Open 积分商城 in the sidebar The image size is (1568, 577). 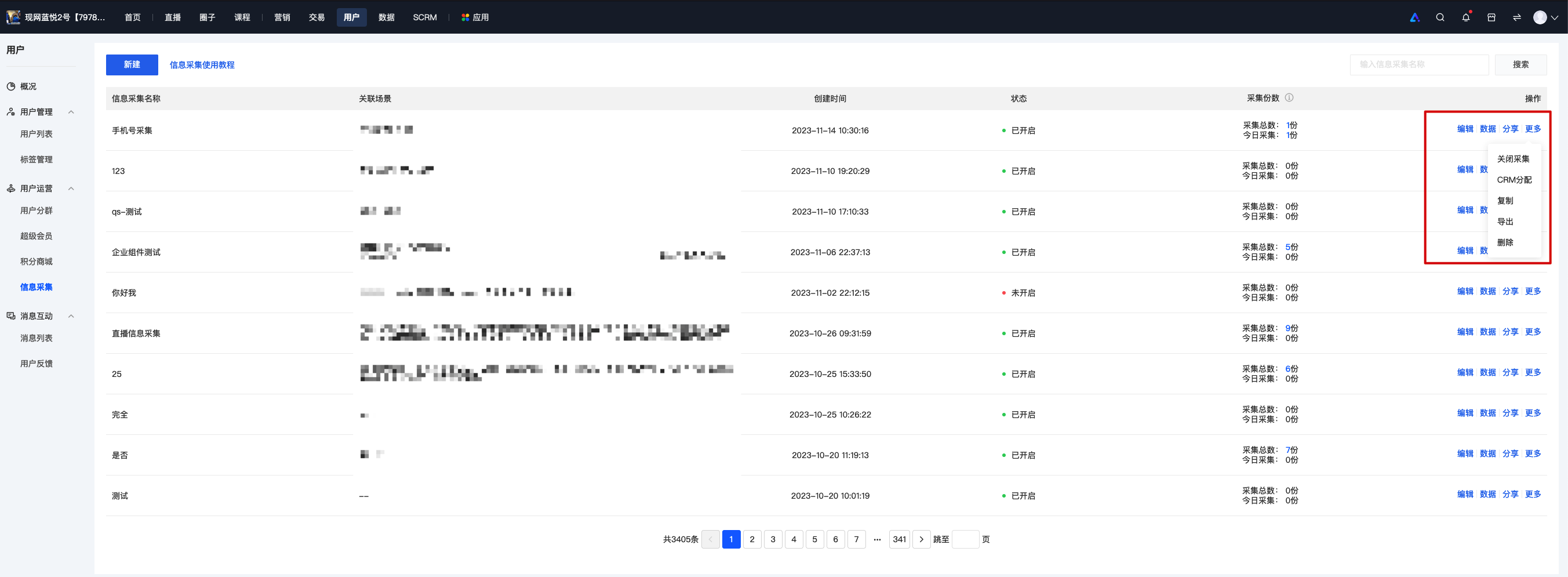point(37,262)
